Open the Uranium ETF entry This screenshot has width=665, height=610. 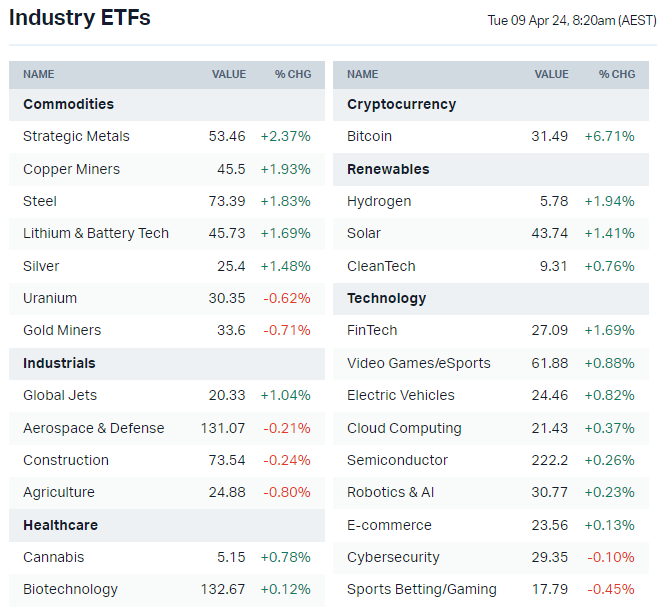point(50,298)
